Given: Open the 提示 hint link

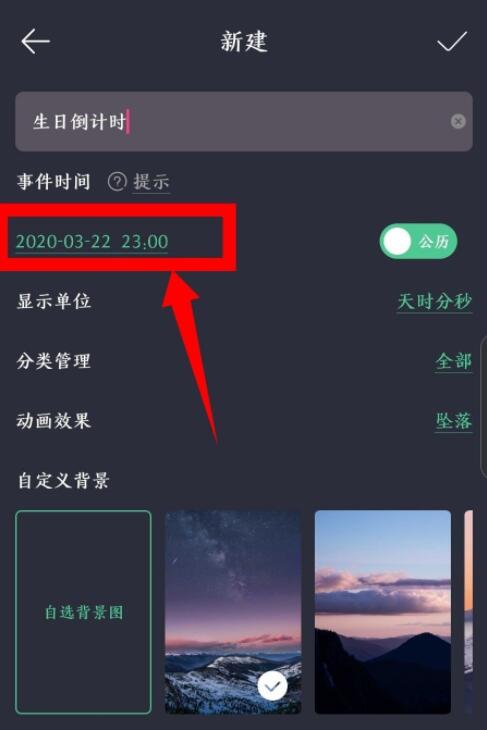Looking at the screenshot, I should tap(151, 182).
